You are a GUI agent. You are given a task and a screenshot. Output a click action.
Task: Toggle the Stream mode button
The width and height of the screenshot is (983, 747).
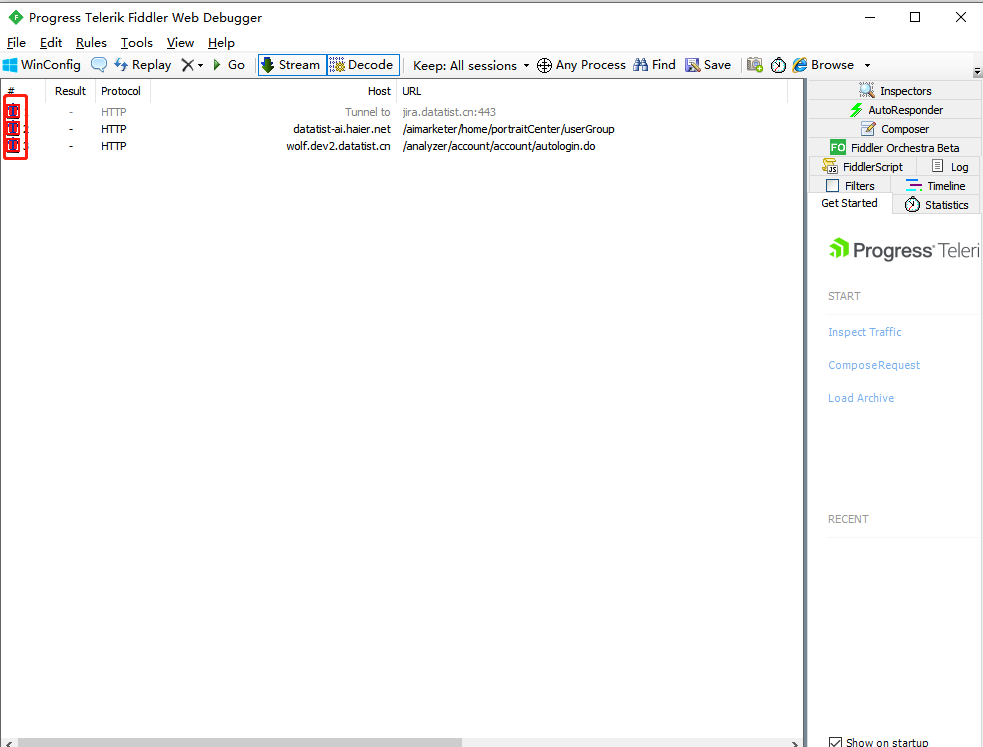(x=292, y=65)
